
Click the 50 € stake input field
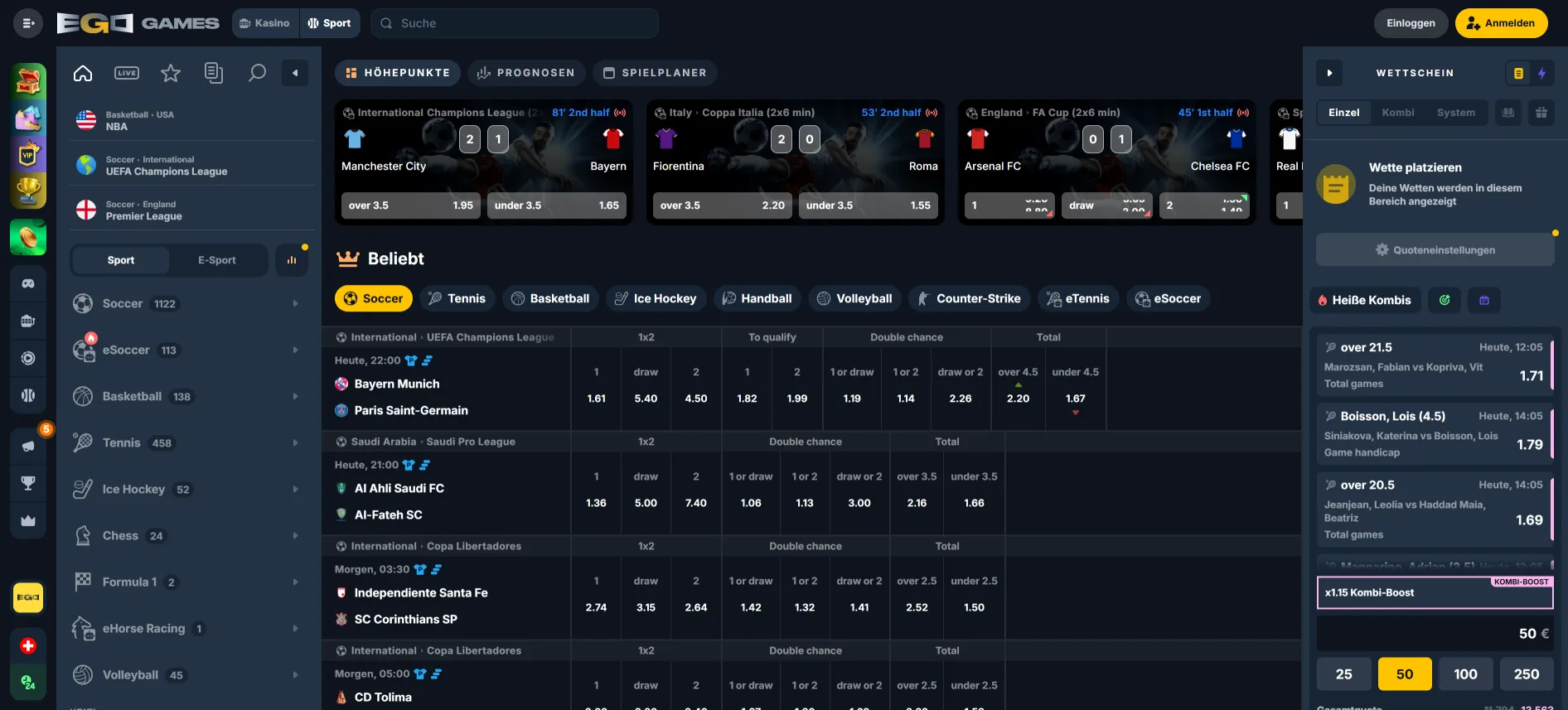[x=1435, y=634]
